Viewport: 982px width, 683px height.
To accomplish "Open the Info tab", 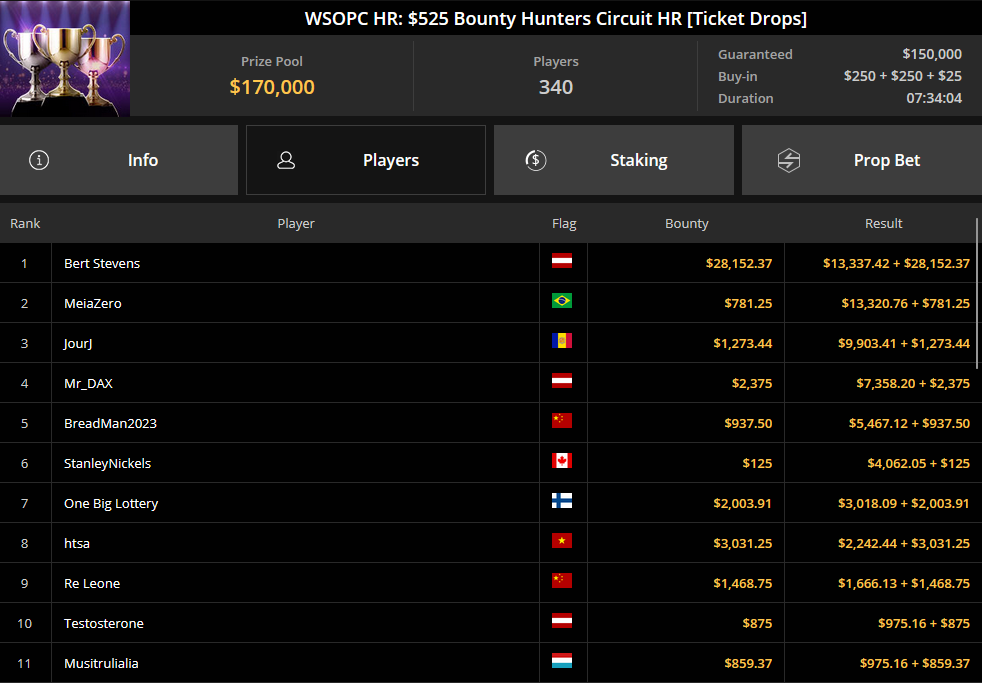I will [x=119, y=160].
